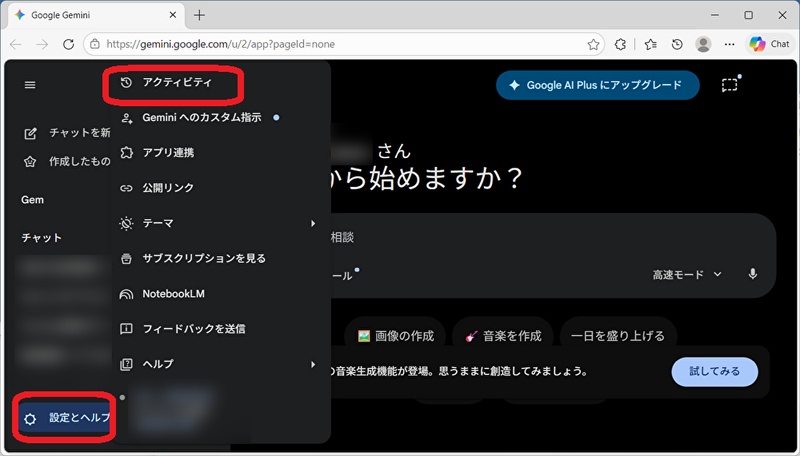Open 公開リンク menu entry
The image size is (800, 456).
(221, 188)
